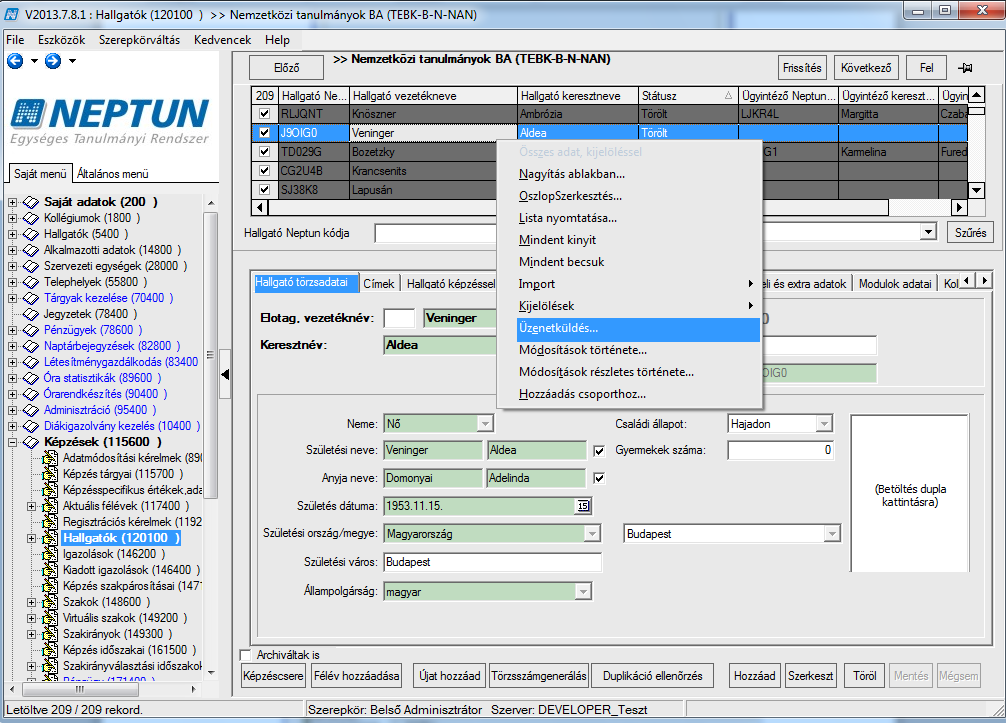Open the Születési ország dropdown showing Magyarország
The width and height of the screenshot is (1006, 723).
(x=592, y=534)
